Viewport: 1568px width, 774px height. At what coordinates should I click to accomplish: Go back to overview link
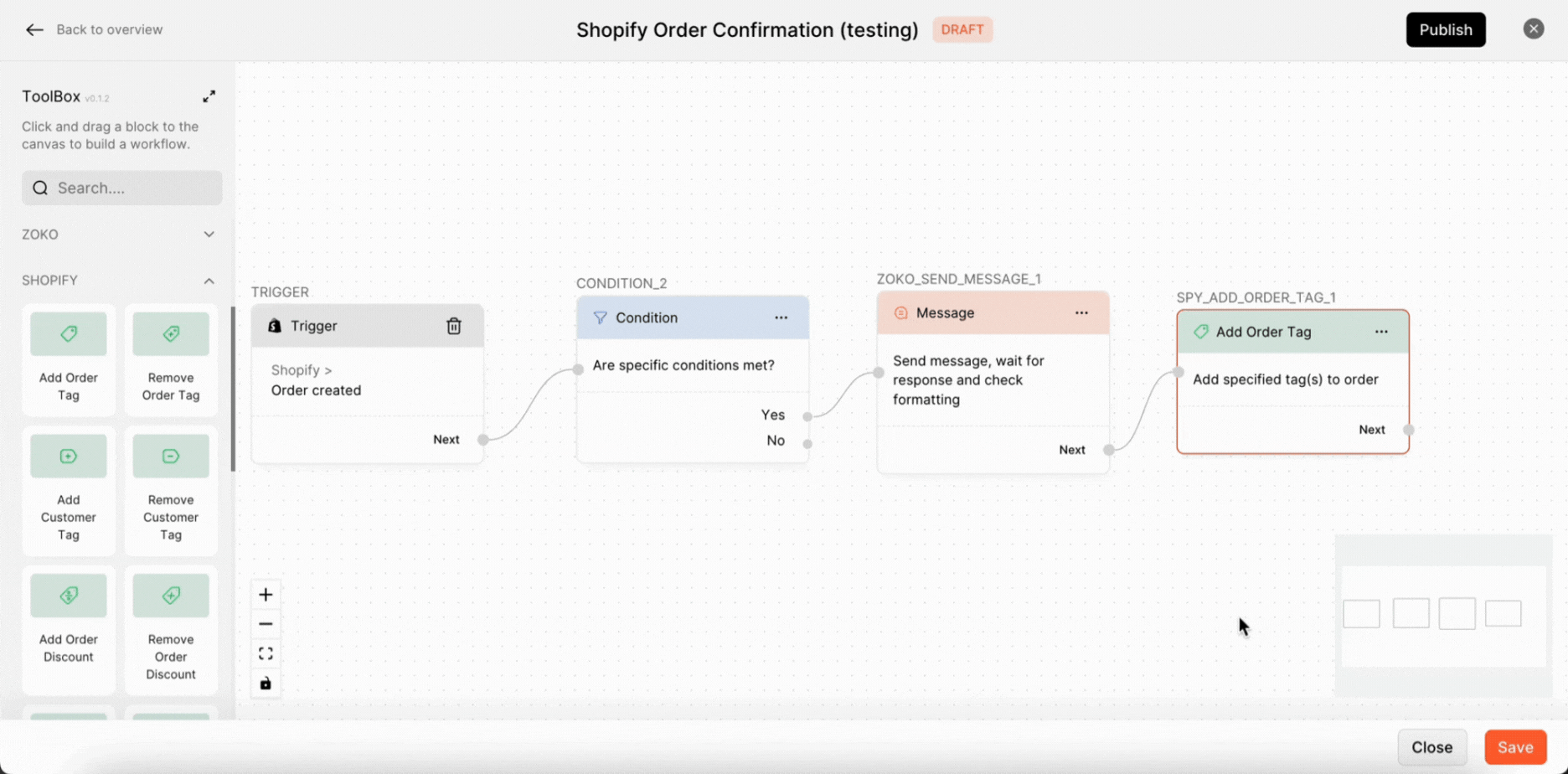coord(110,29)
